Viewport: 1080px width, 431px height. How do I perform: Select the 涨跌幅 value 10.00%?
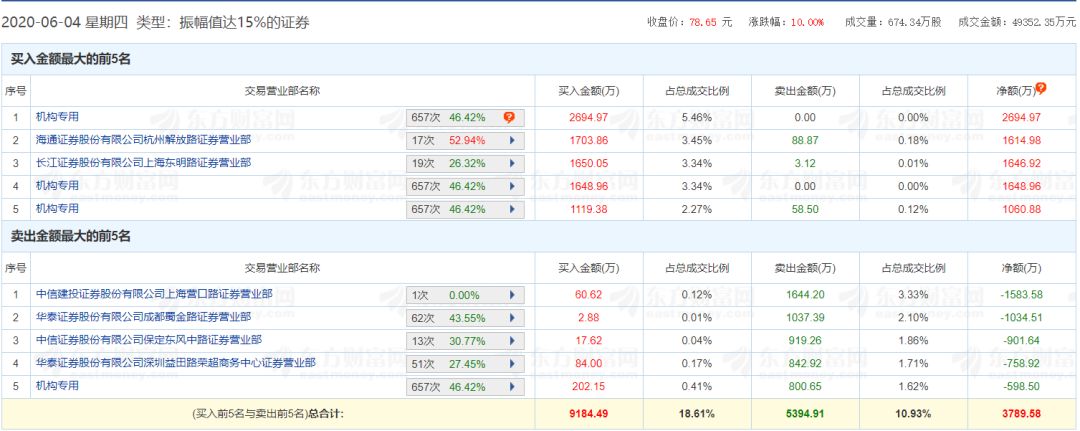pyautogui.click(x=807, y=22)
